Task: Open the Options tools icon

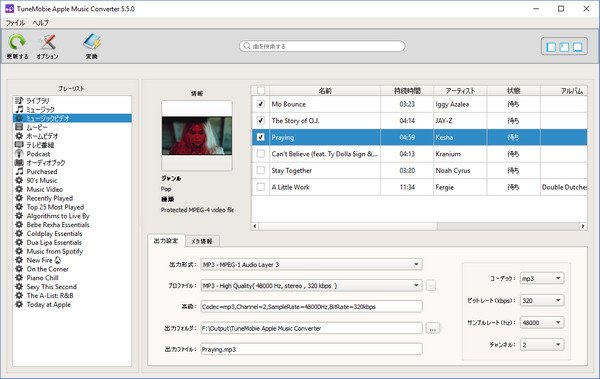Action: coord(47,42)
